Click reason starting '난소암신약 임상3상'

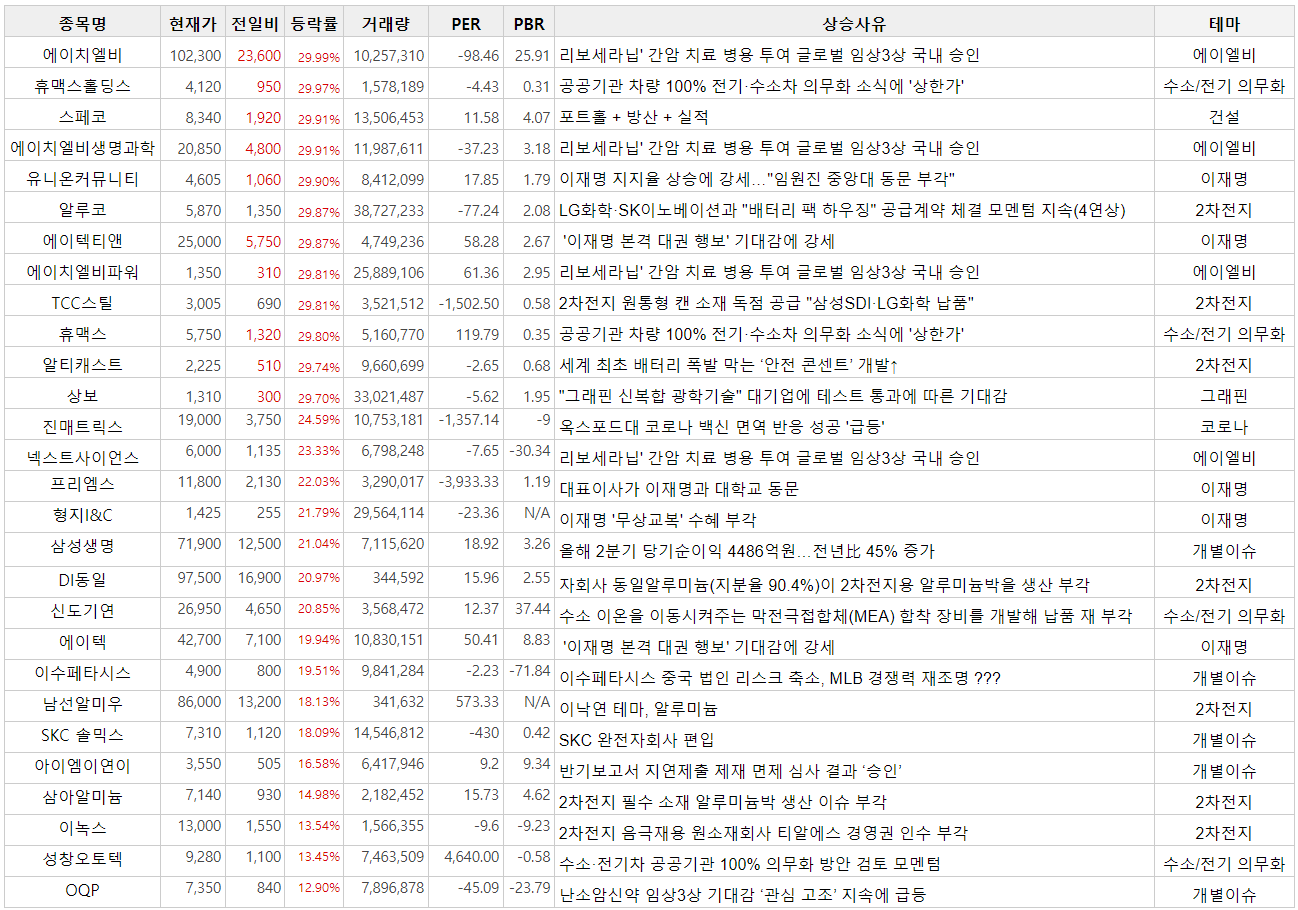pyautogui.click(x=742, y=895)
